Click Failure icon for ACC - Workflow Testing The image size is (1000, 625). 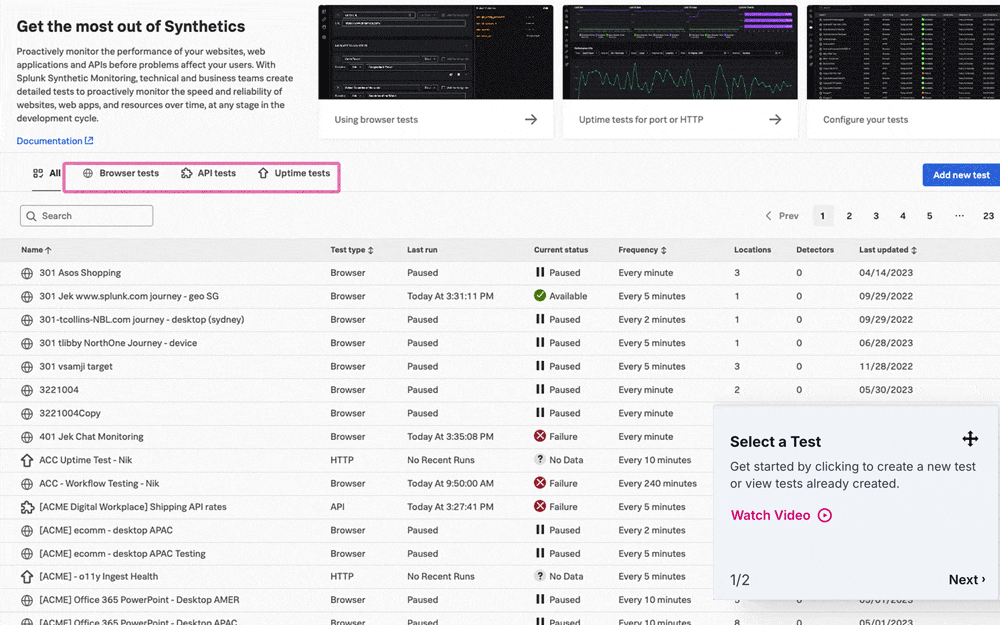tap(540, 483)
